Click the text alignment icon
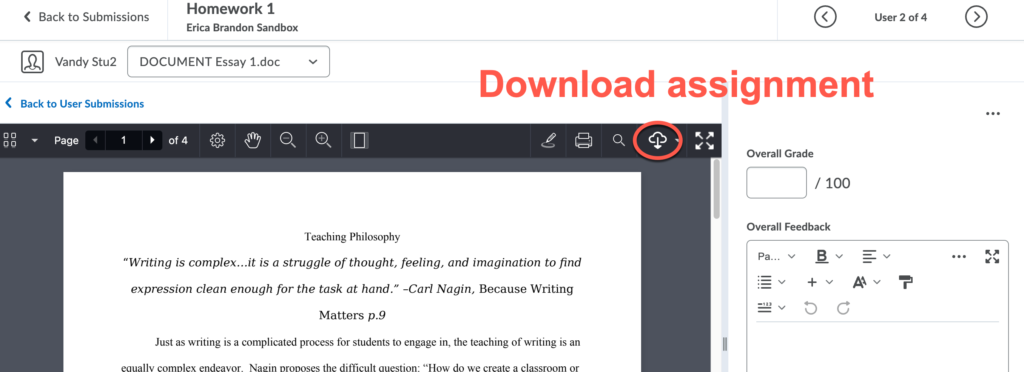The image size is (1024, 372). point(869,256)
